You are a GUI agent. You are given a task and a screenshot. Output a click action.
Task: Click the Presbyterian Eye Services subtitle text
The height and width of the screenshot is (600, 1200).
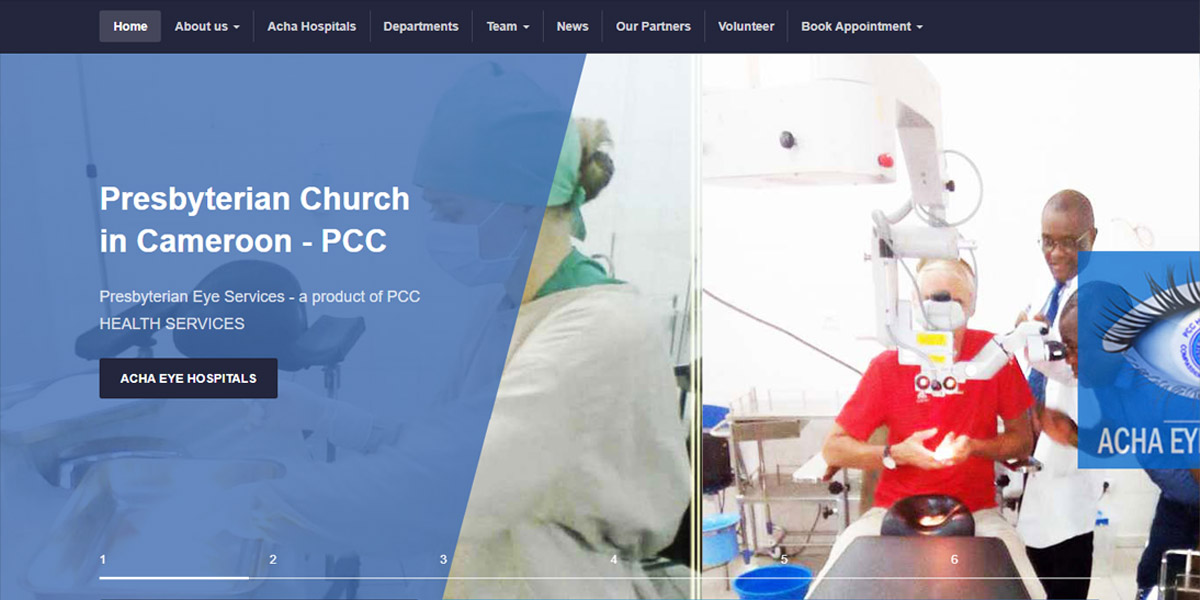tap(260, 310)
